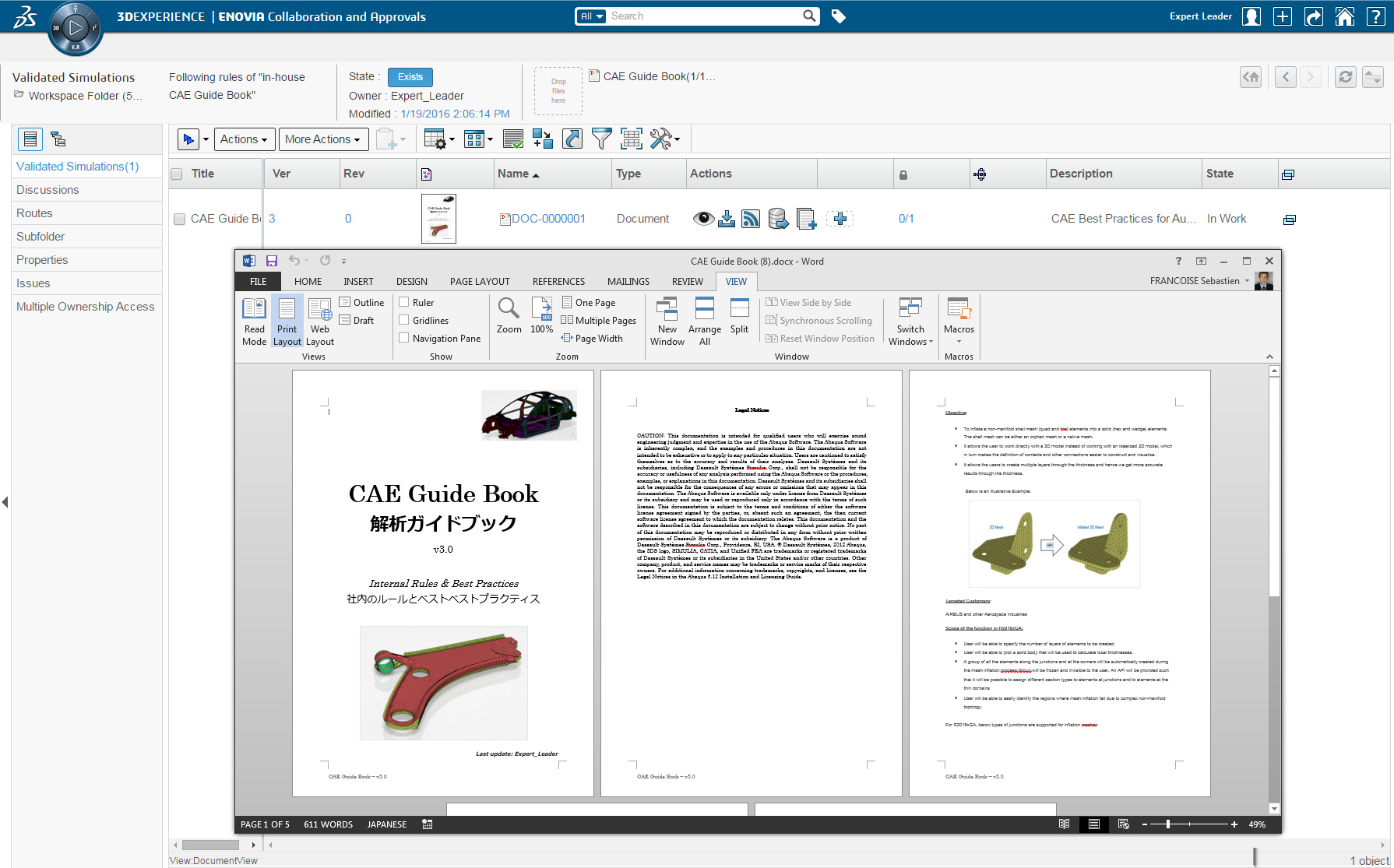Image resolution: width=1394 pixels, height=868 pixels.
Task: Open Validated Simulations(1) link
Action: (77, 167)
